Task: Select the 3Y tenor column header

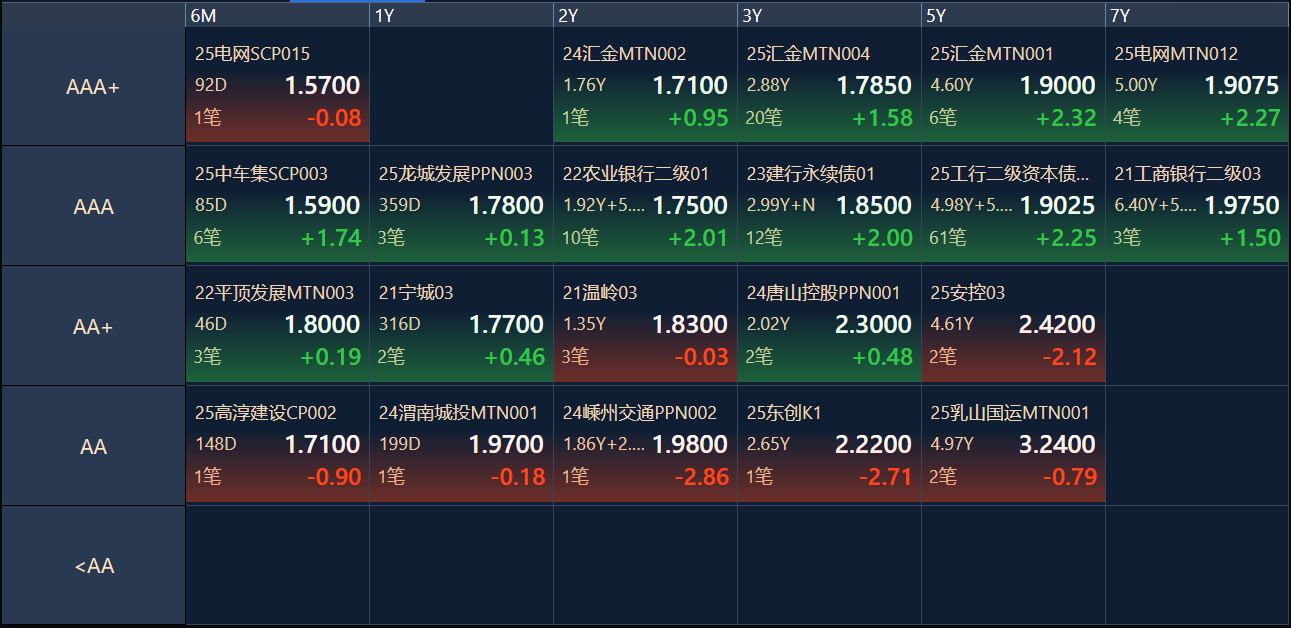Action: coord(829,15)
